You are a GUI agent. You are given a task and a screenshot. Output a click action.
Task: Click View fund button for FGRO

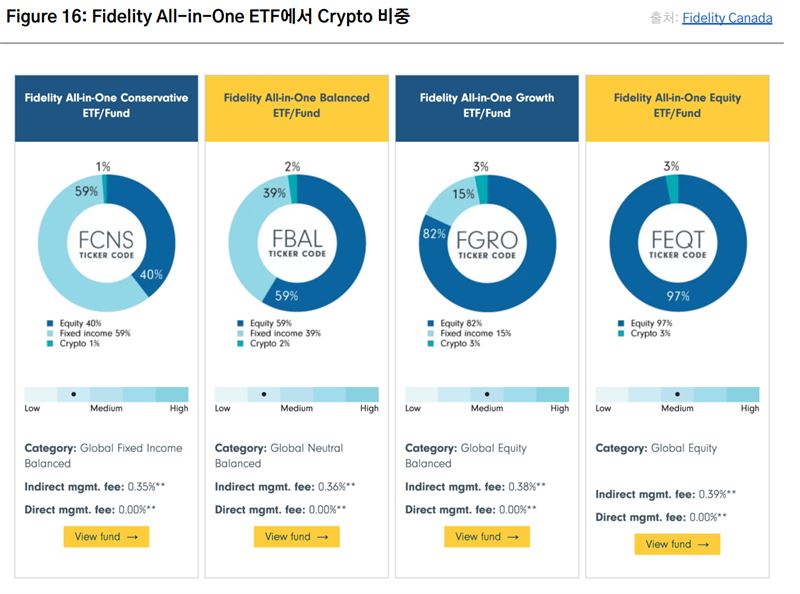click(x=487, y=537)
